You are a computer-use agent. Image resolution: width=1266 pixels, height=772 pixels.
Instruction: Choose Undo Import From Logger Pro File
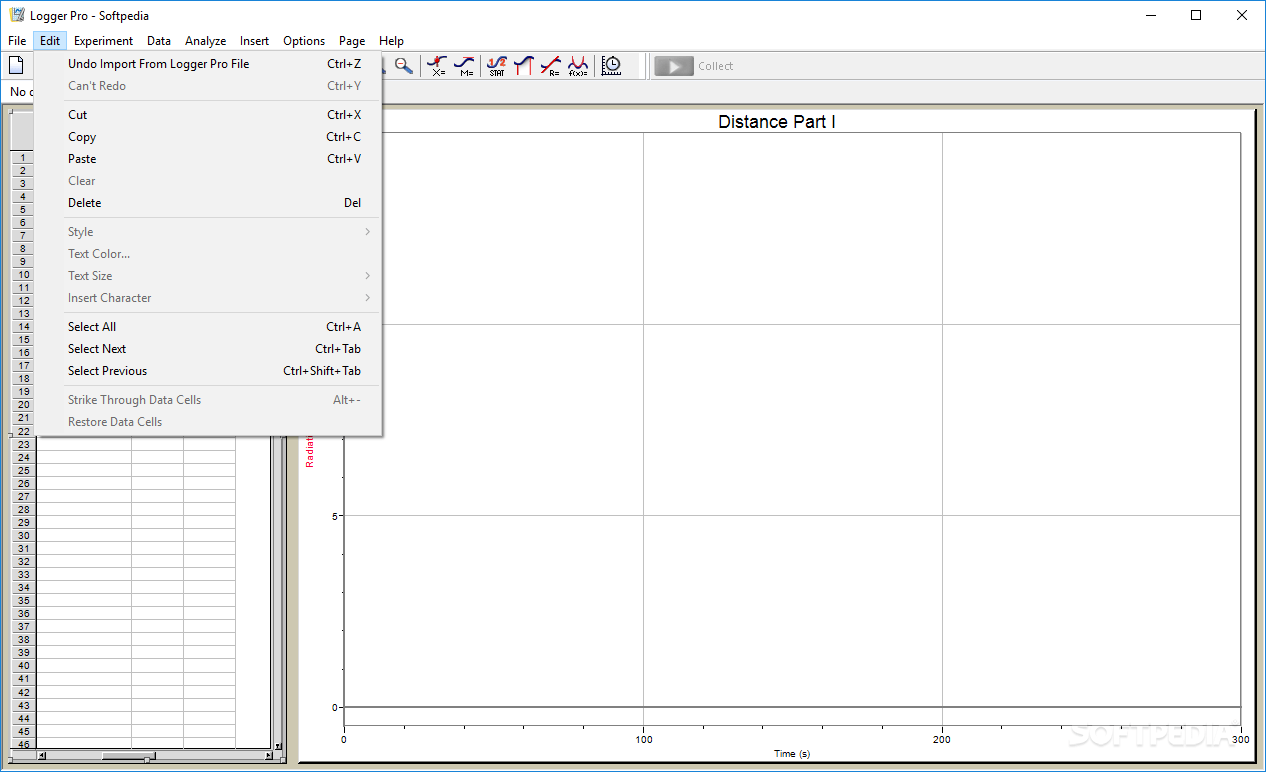point(208,64)
